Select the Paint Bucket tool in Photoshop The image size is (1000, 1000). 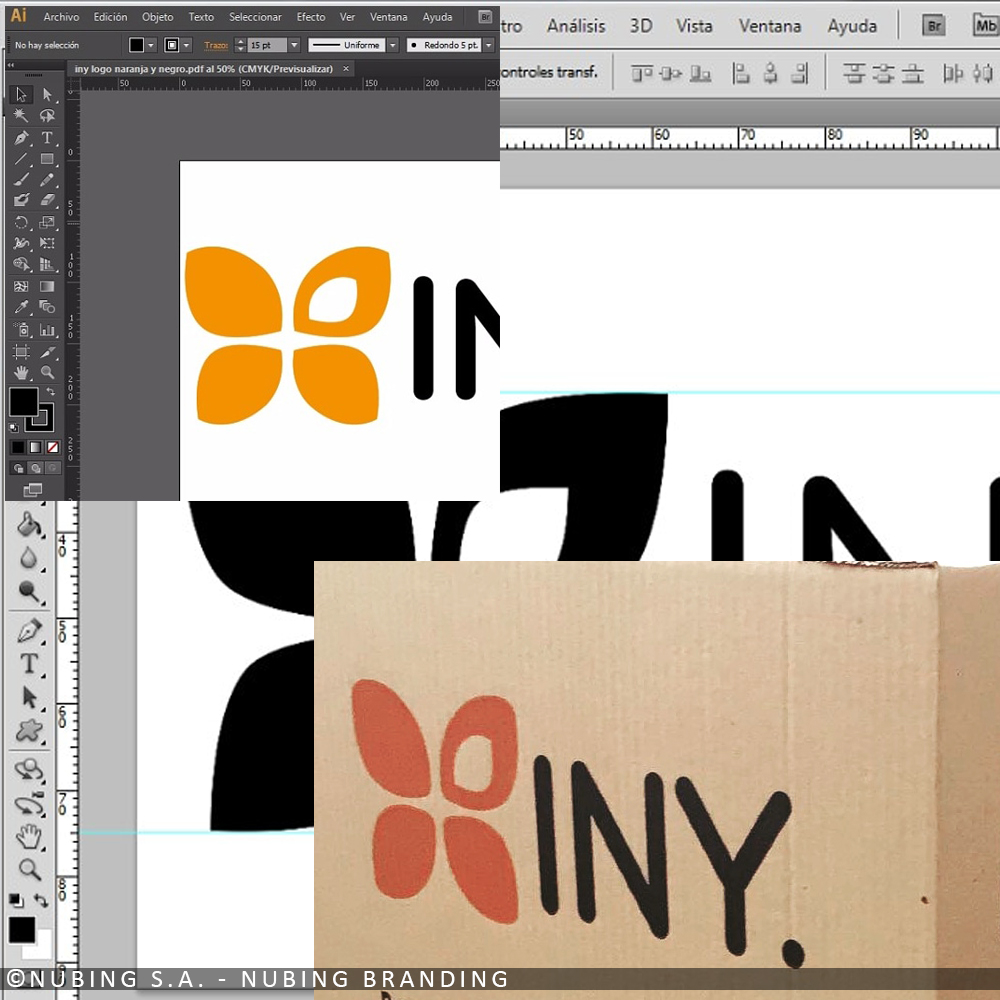point(29,525)
